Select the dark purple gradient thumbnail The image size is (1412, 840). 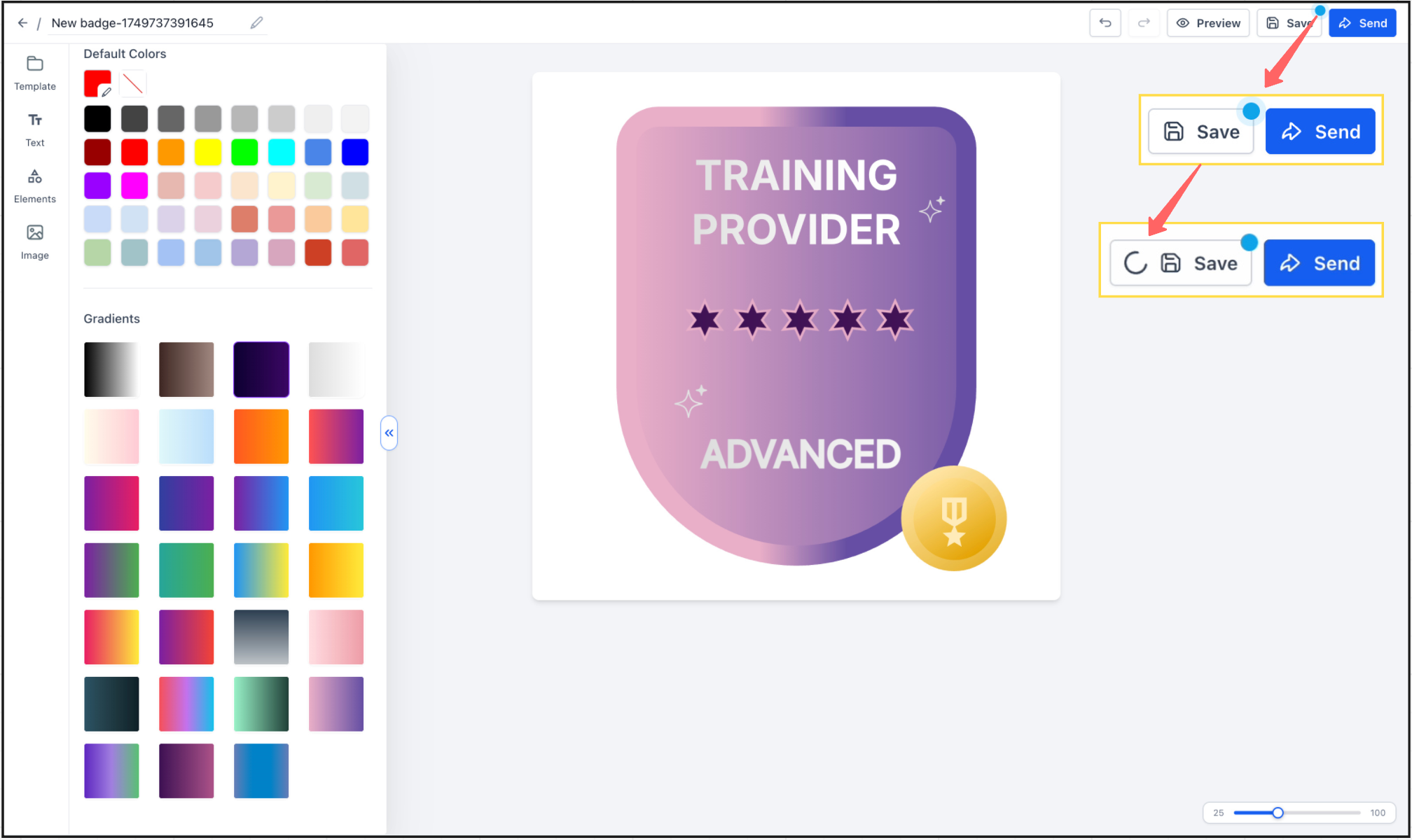(261, 370)
